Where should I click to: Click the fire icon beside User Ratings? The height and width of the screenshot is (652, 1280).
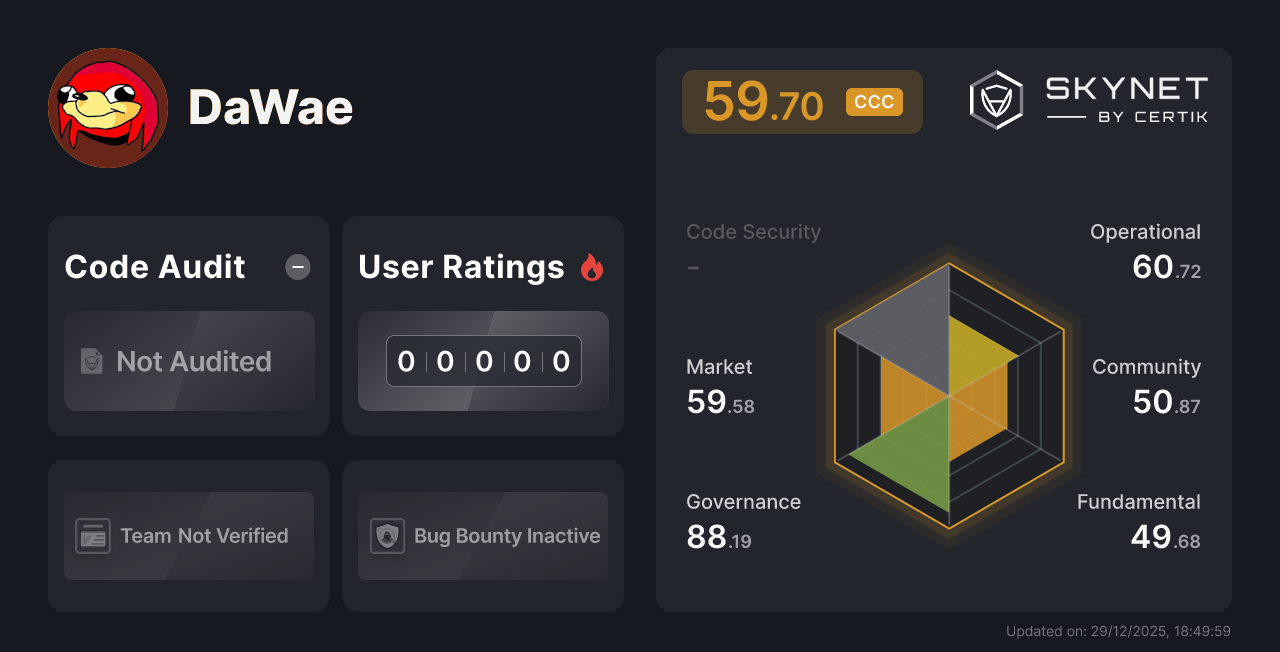(592, 267)
